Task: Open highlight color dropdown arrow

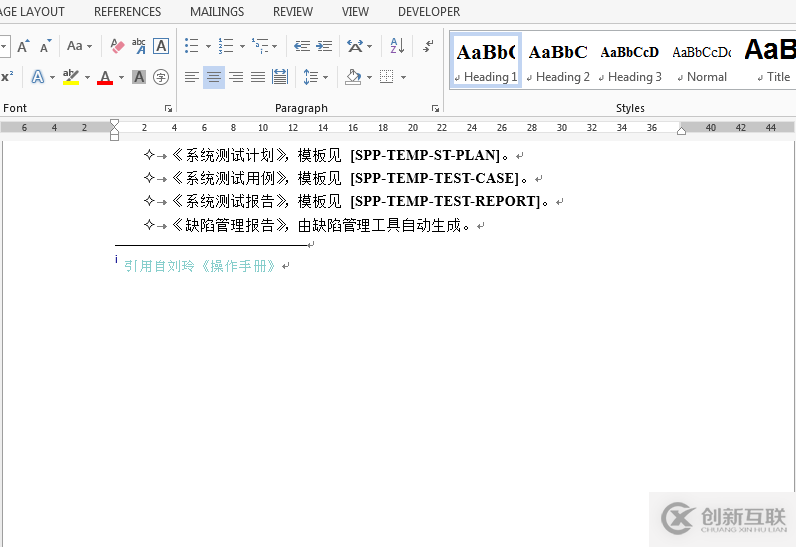Action: click(x=87, y=78)
